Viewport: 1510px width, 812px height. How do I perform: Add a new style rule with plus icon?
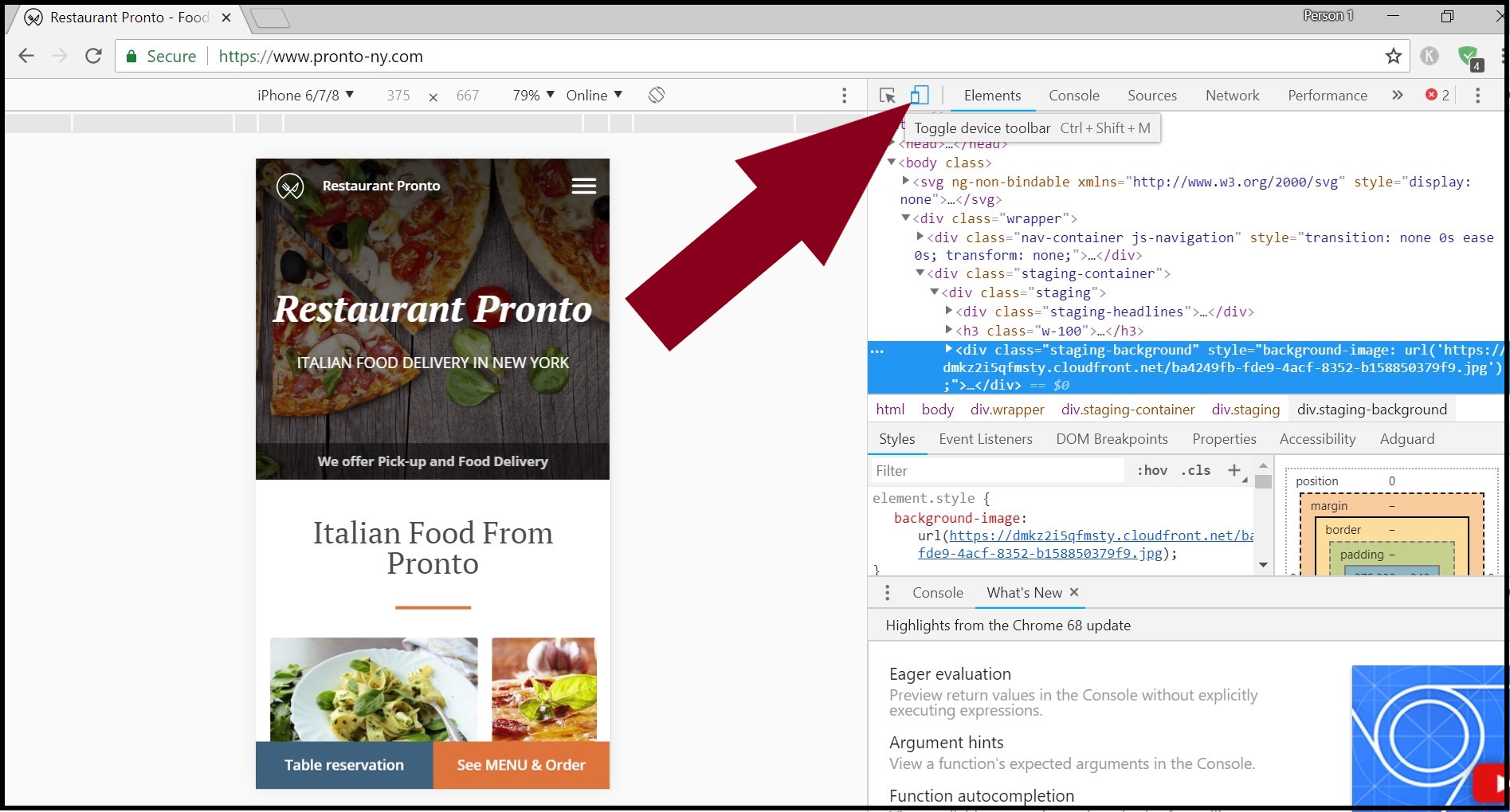click(x=1234, y=470)
